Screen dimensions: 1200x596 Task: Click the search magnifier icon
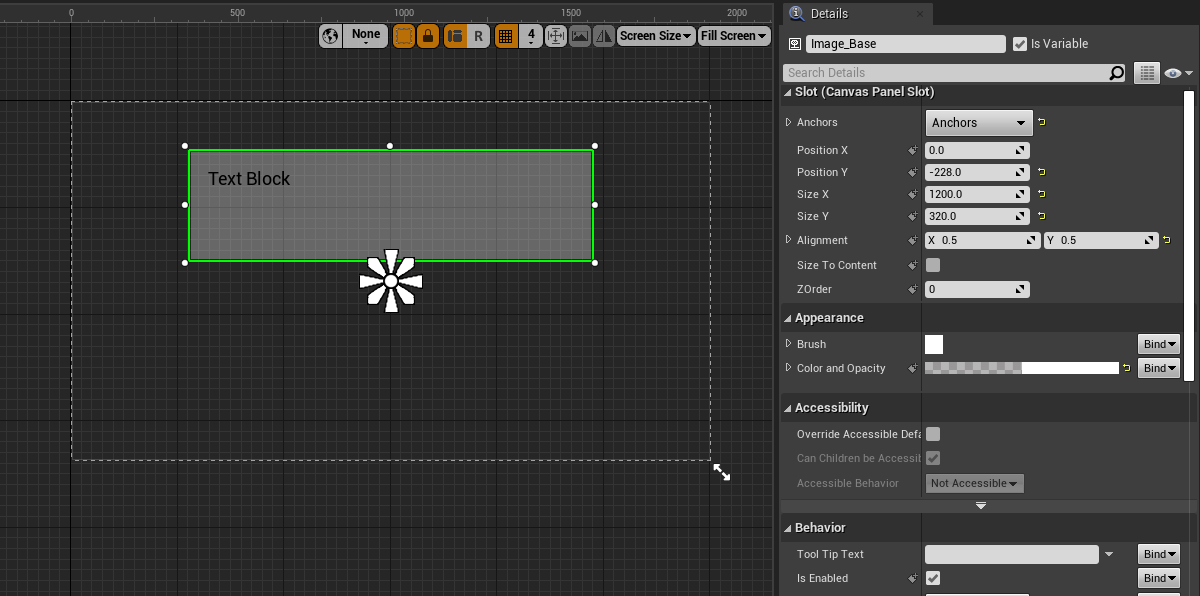coord(1117,73)
